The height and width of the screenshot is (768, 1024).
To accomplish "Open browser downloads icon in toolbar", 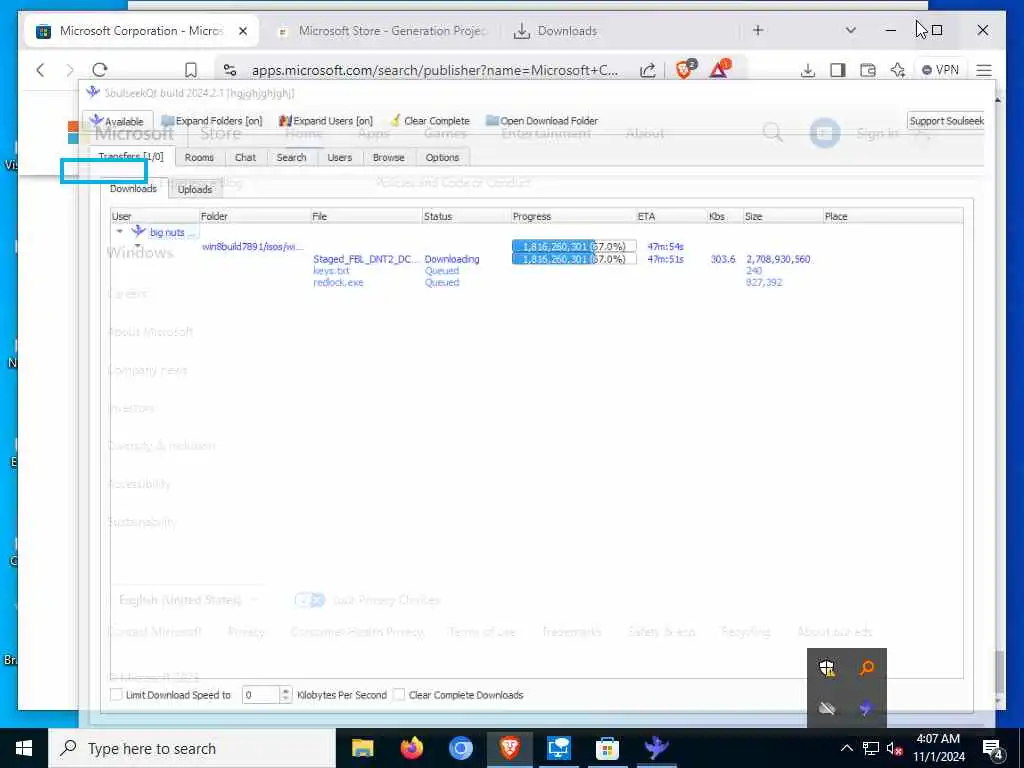I will (x=808, y=70).
